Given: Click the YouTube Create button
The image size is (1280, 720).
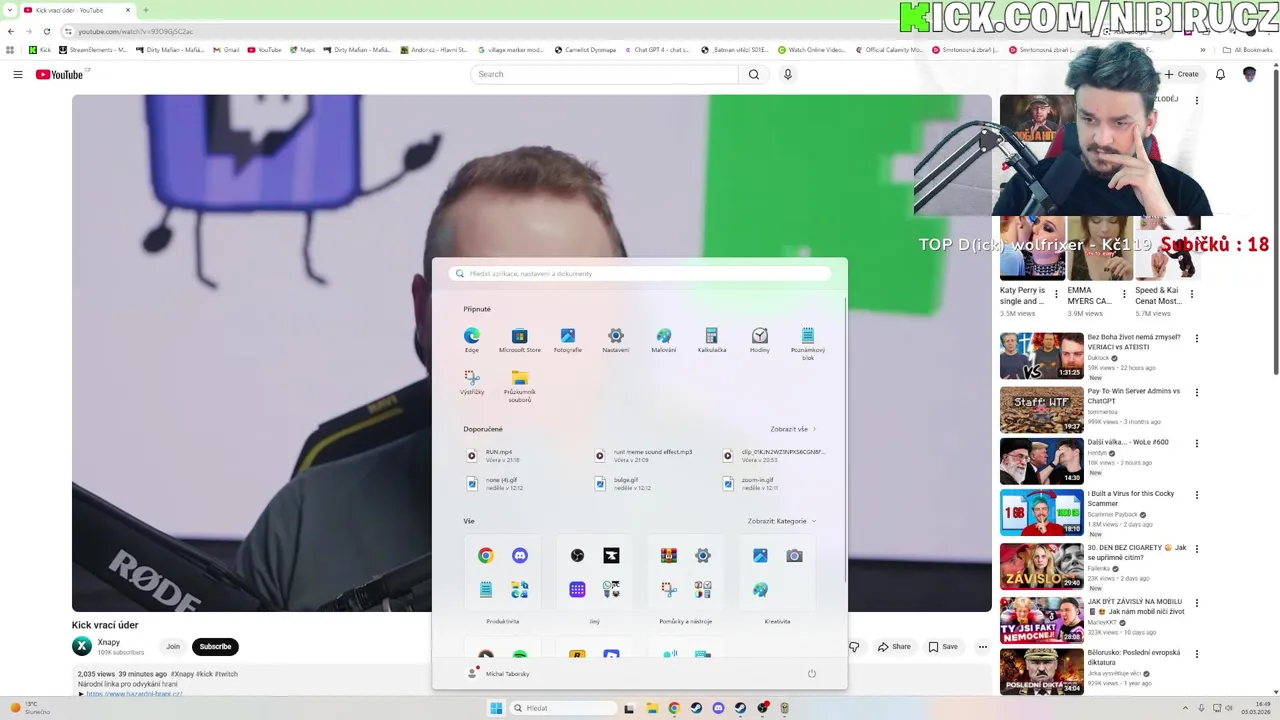Looking at the screenshot, I should click(1181, 74).
